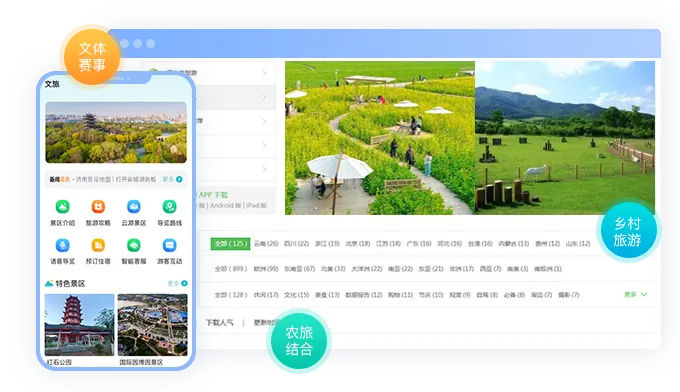Open the 国际园博园景区 aerial thumbnail

pyautogui.click(x=153, y=325)
